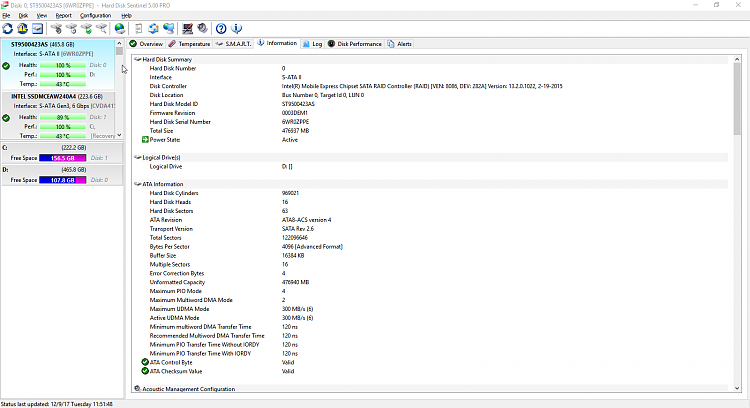Click the Bytes Per Sector row
This screenshot has width=750, height=408.
(x=430, y=246)
